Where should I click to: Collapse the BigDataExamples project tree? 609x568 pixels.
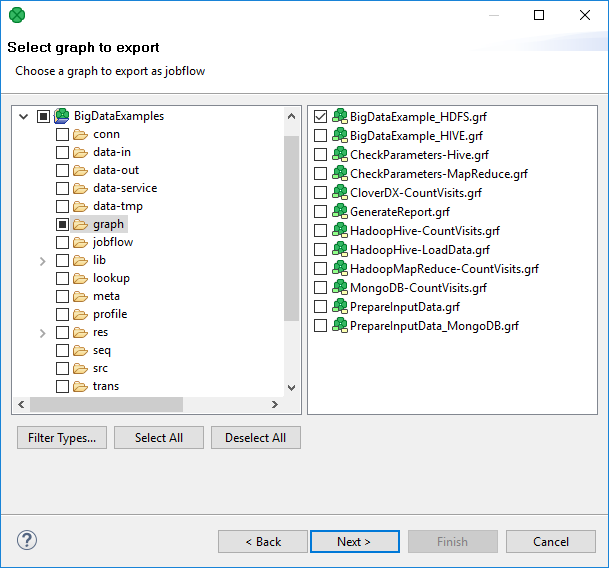(24, 116)
